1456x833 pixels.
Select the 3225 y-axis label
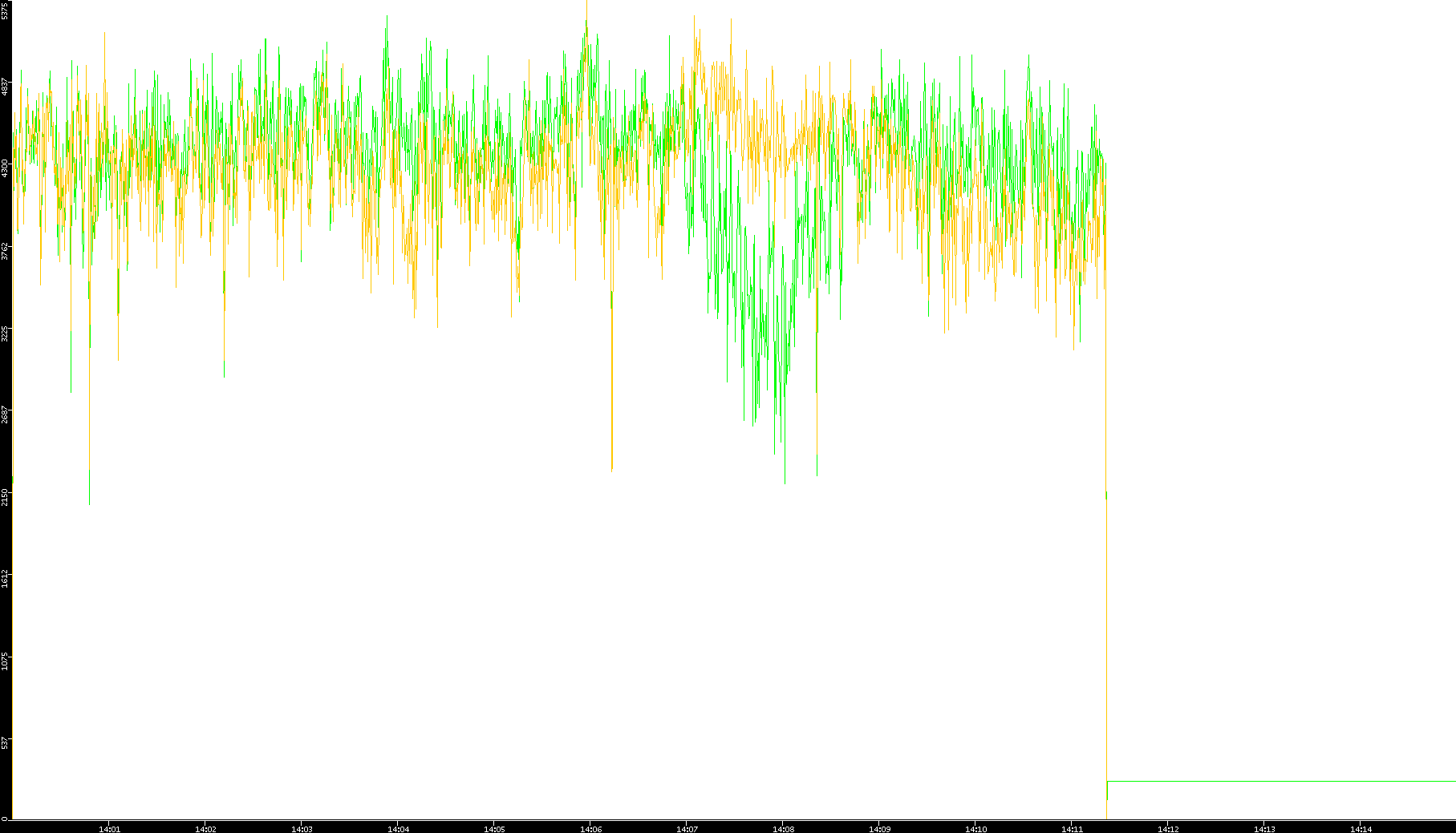point(5,334)
